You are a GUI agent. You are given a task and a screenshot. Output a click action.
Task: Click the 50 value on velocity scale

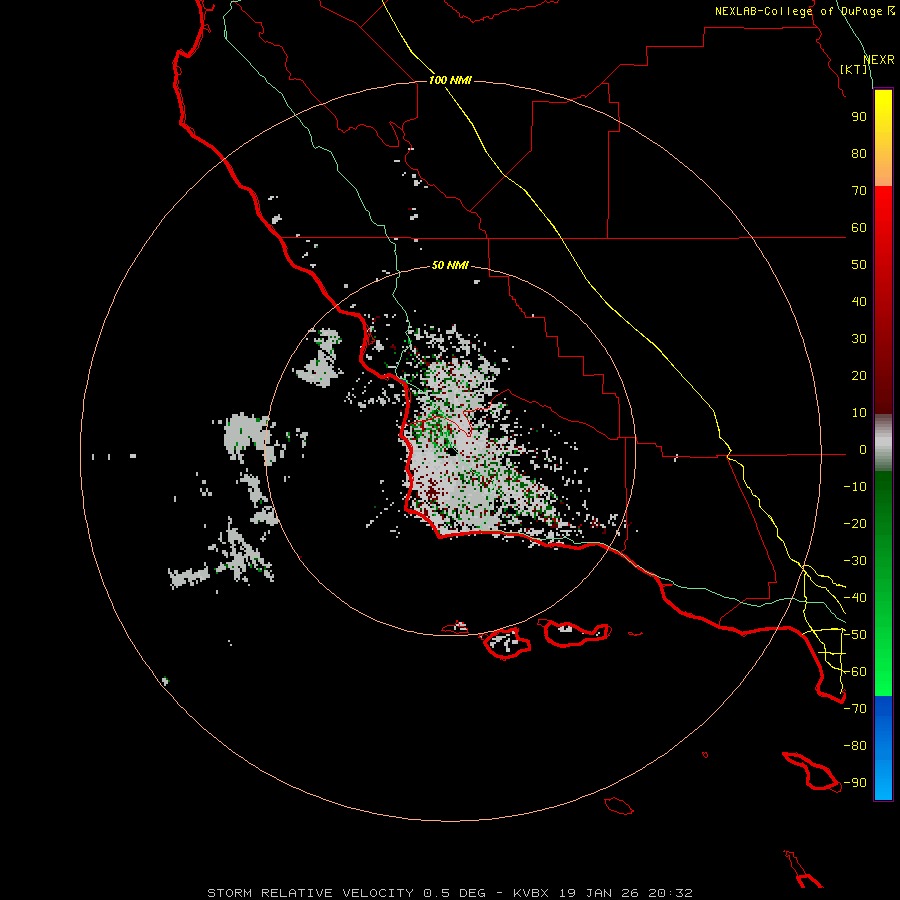click(859, 265)
